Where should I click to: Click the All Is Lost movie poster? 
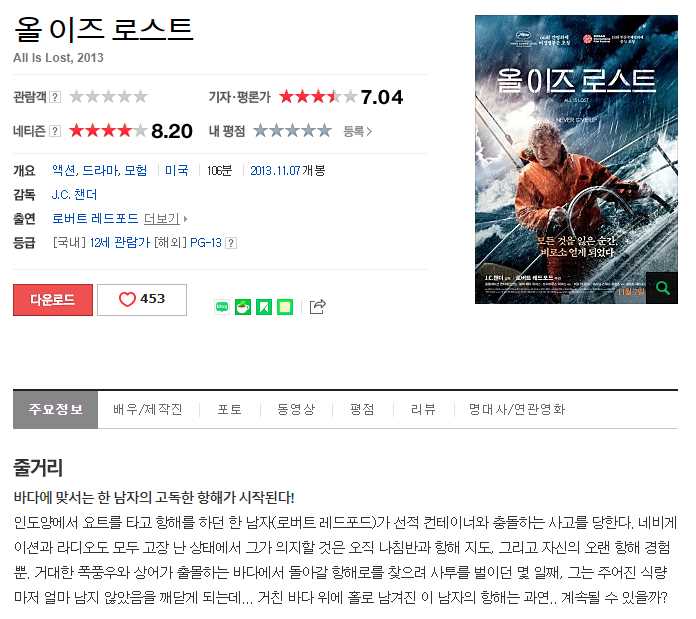(576, 159)
